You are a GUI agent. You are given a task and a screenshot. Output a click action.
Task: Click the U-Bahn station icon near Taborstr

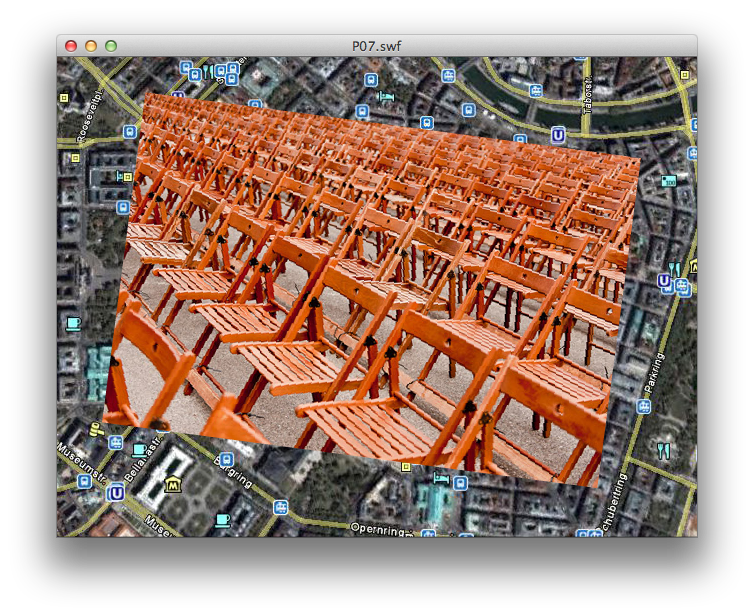coord(558,135)
